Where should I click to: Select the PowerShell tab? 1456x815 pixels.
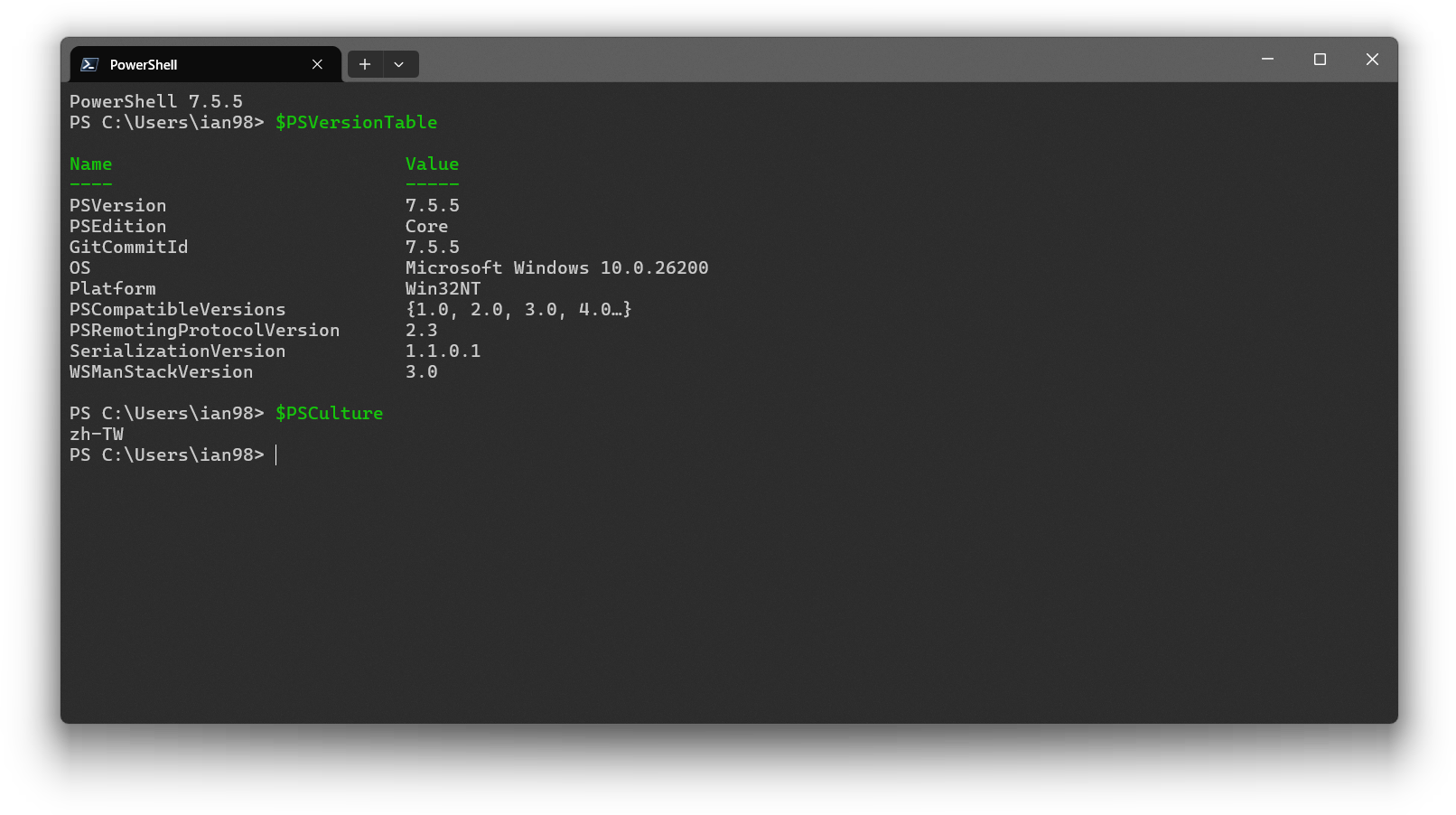[x=206, y=64]
